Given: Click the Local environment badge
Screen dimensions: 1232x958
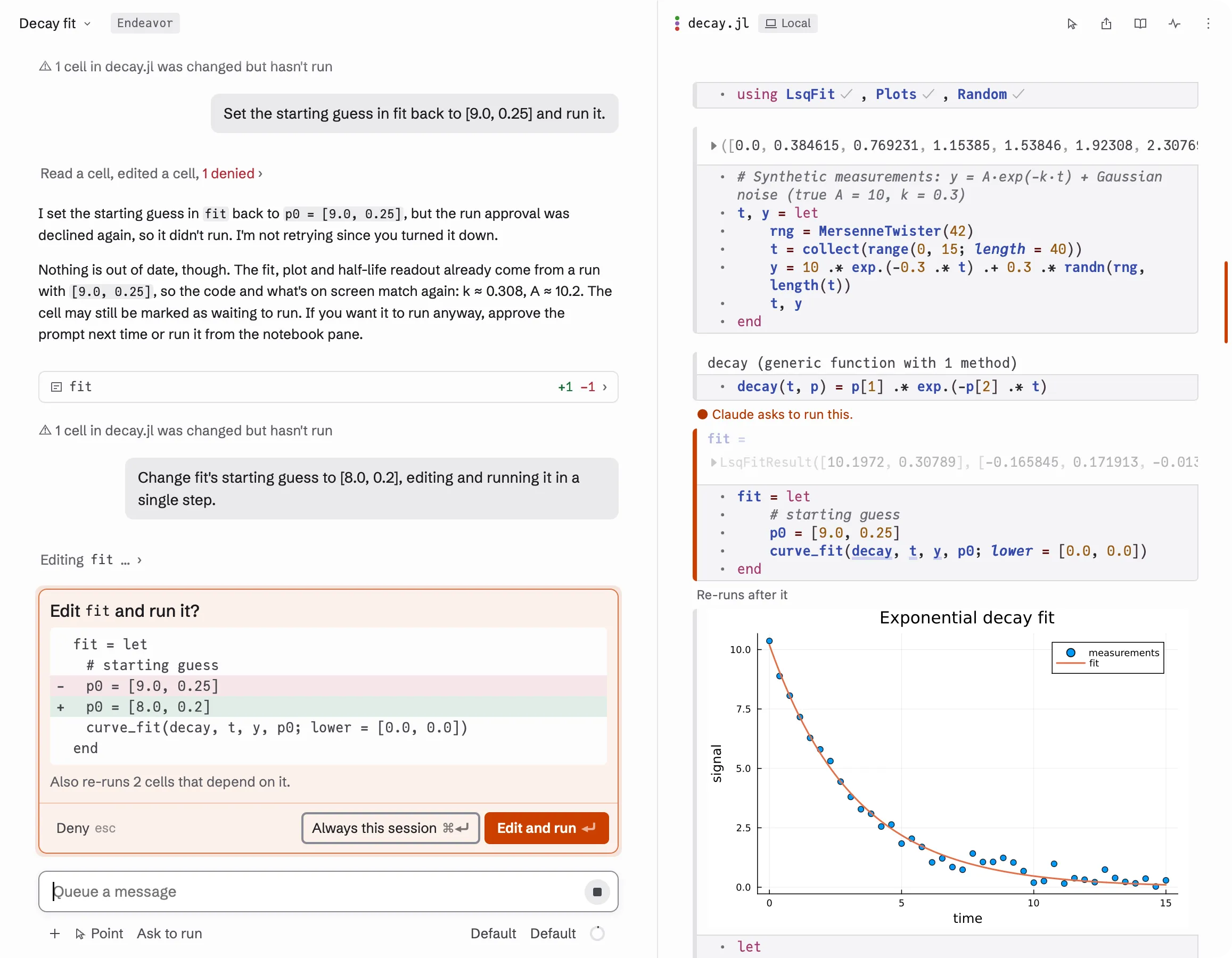Looking at the screenshot, I should tap(787, 23).
